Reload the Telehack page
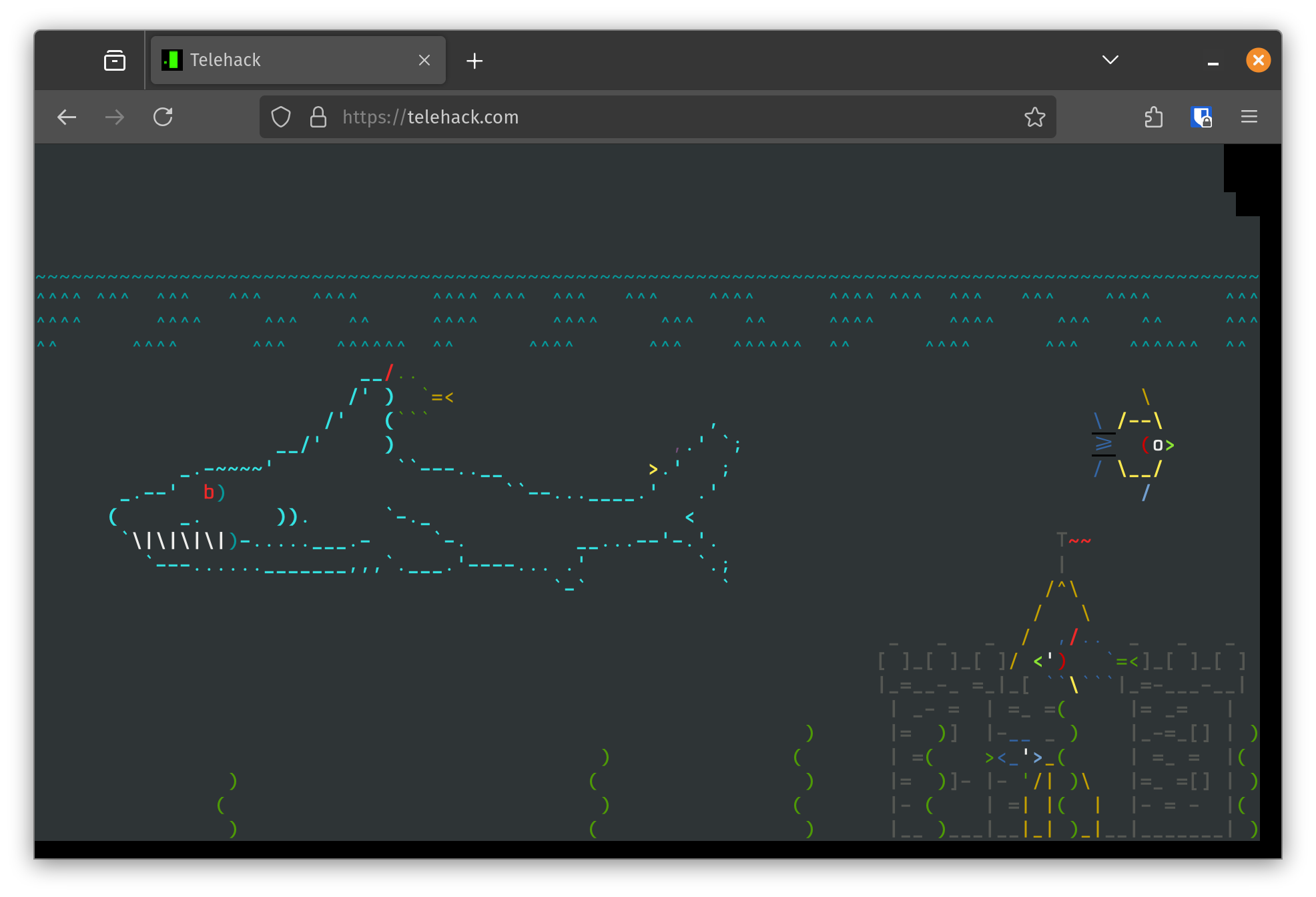1316x897 pixels. point(163,117)
